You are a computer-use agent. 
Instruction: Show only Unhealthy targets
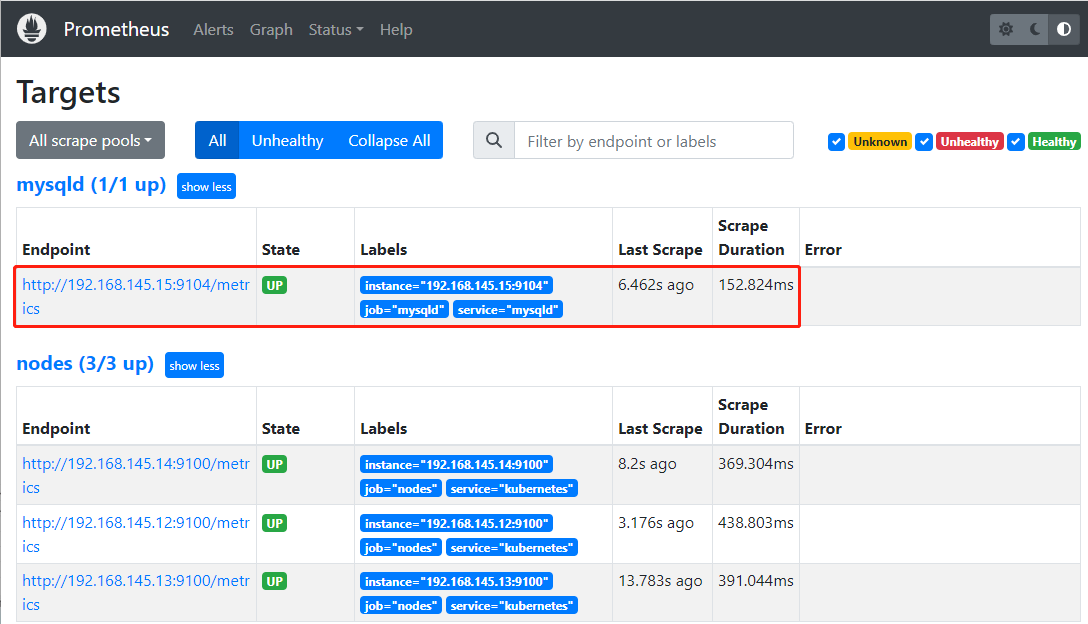point(287,140)
